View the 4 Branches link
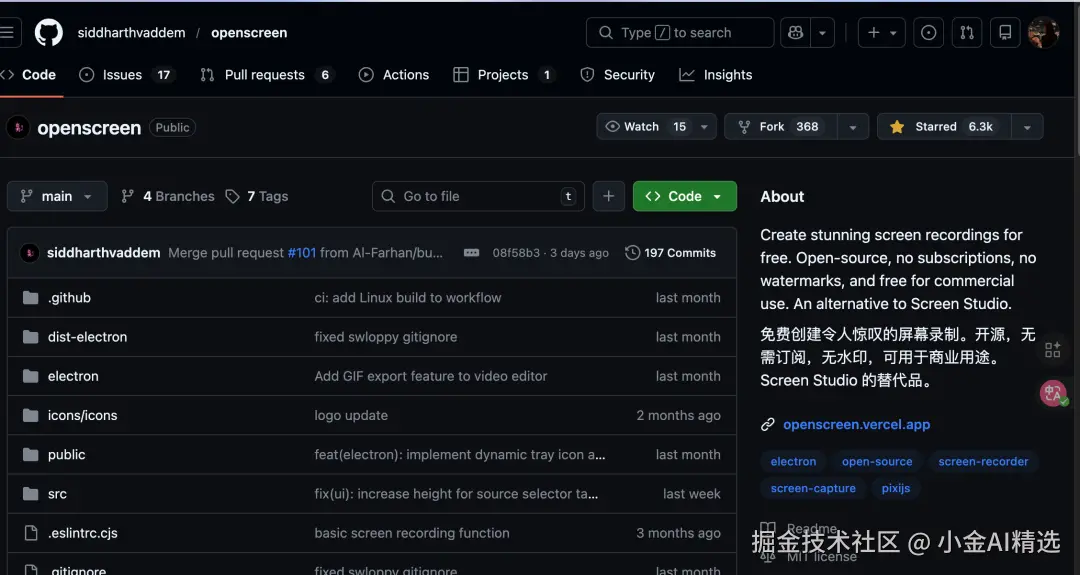The height and width of the screenshot is (575, 1080). tap(168, 196)
